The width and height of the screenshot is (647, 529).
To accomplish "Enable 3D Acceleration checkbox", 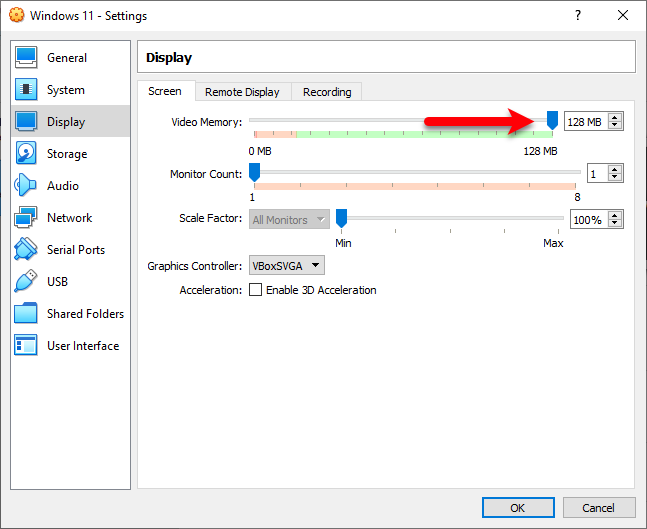I will 255,290.
